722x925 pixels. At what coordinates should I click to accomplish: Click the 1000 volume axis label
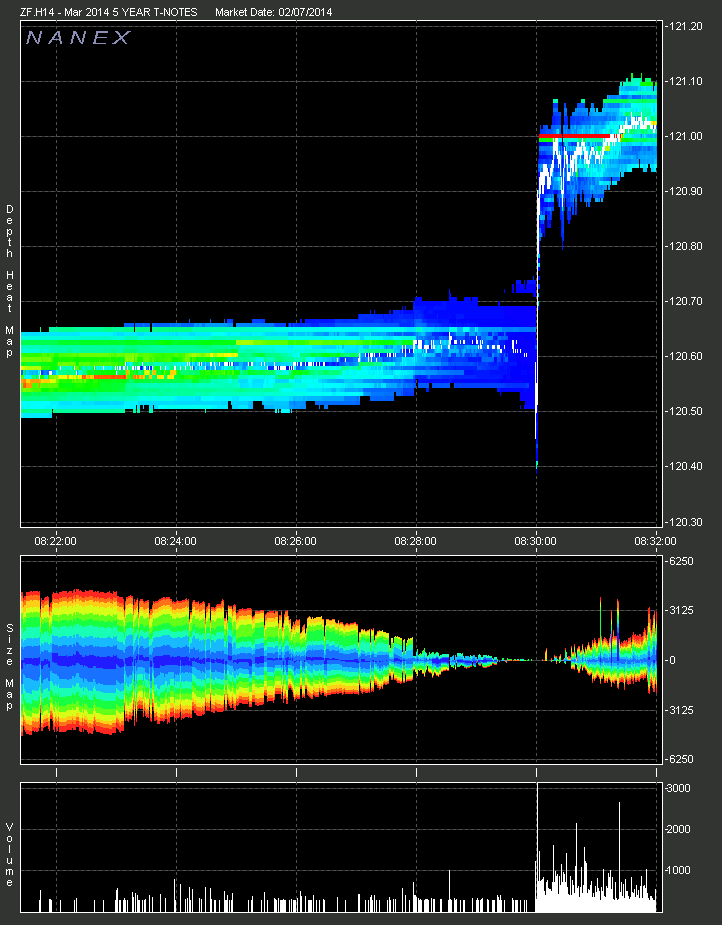[x=679, y=870]
